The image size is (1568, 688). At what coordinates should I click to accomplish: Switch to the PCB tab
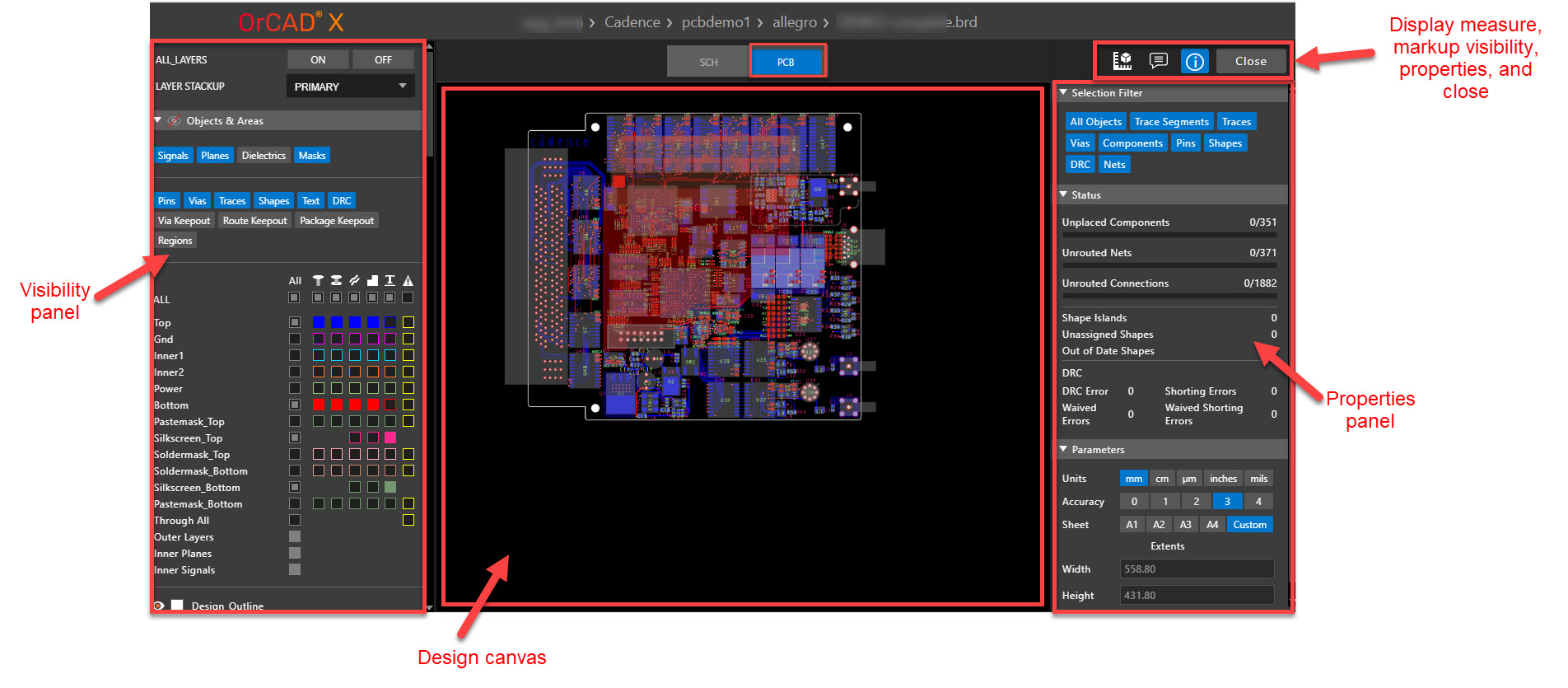coord(786,62)
